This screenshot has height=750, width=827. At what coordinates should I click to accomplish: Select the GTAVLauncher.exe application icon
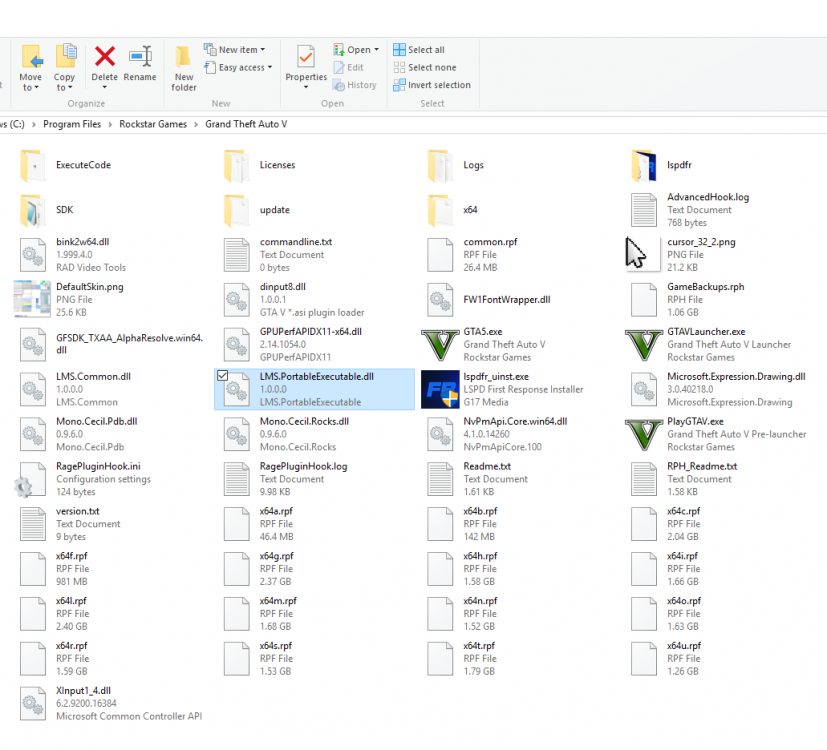[x=643, y=344]
